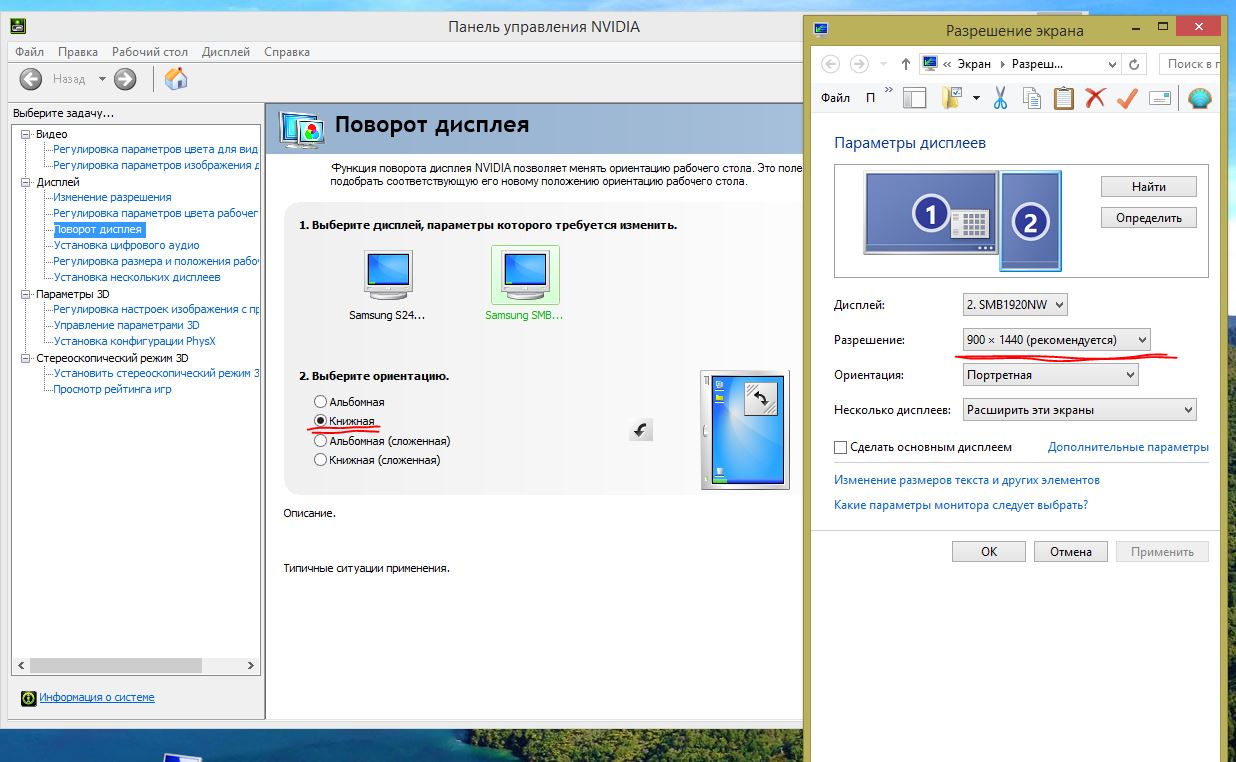Open Изменение размеров текста link
The width and height of the screenshot is (1236, 762).
pos(966,480)
